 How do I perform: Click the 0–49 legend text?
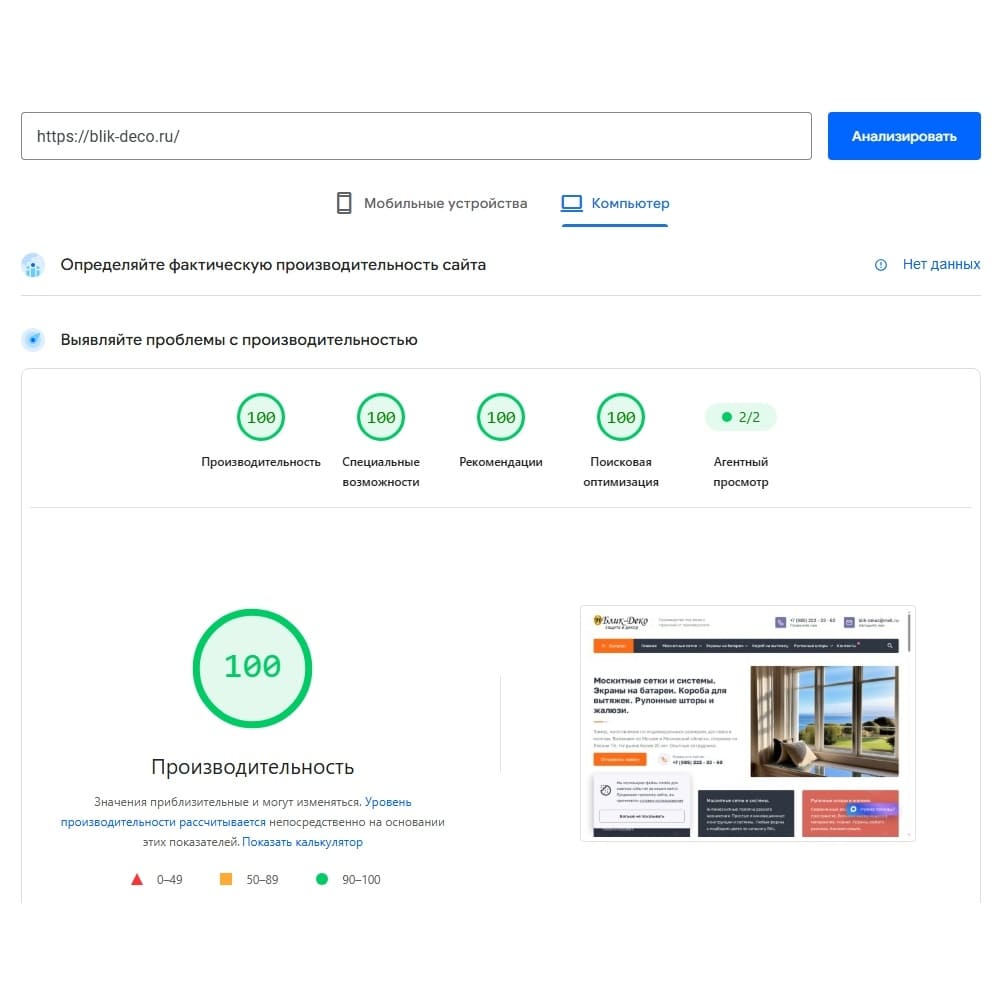click(170, 879)
